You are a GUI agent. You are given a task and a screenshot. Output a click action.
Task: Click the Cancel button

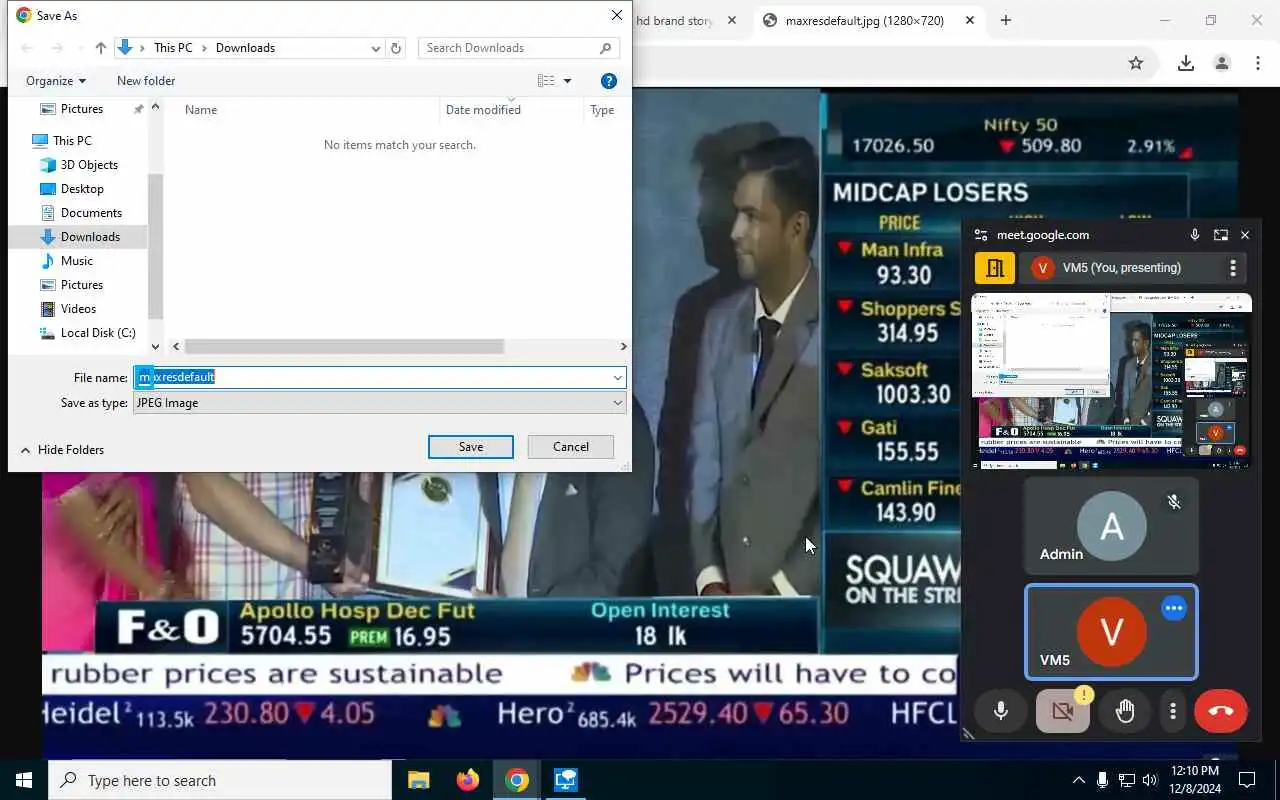571,447
